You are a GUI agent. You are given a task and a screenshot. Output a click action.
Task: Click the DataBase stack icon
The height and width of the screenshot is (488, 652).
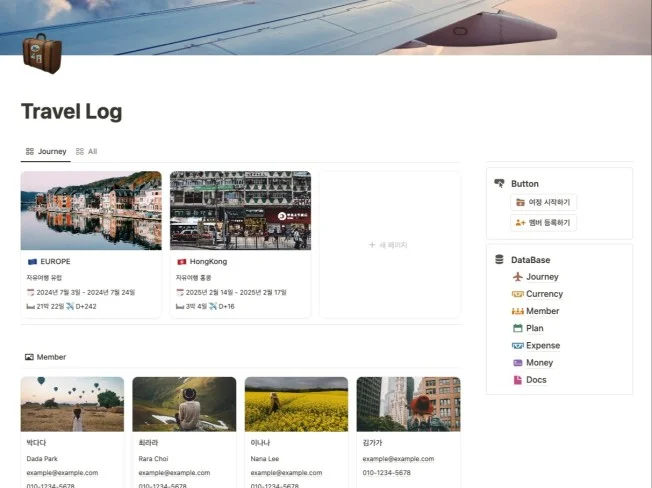pyautogui.click(x=500, y=260)
